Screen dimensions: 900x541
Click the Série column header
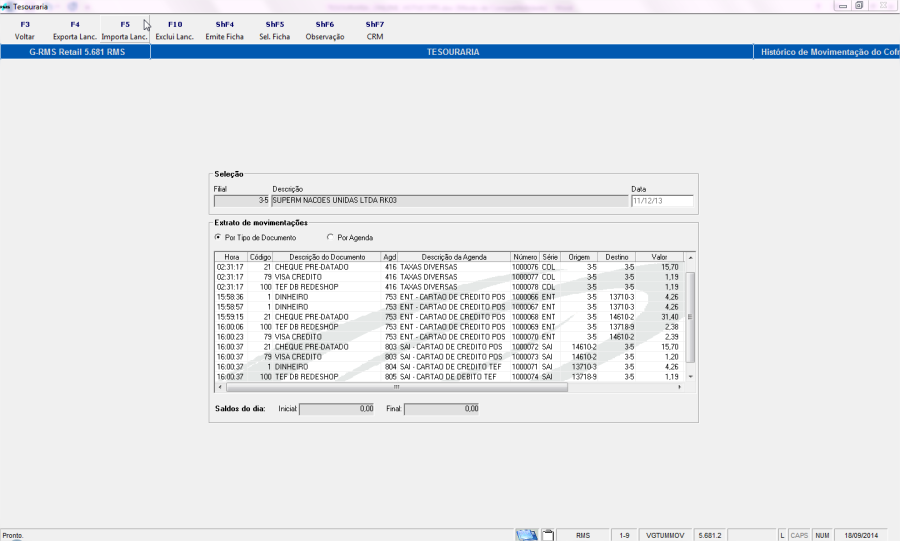[550, 257]
